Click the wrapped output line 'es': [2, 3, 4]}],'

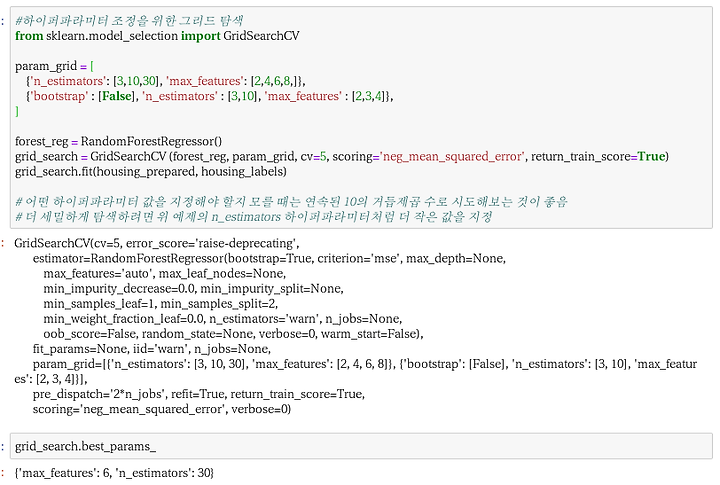(51, 379)
